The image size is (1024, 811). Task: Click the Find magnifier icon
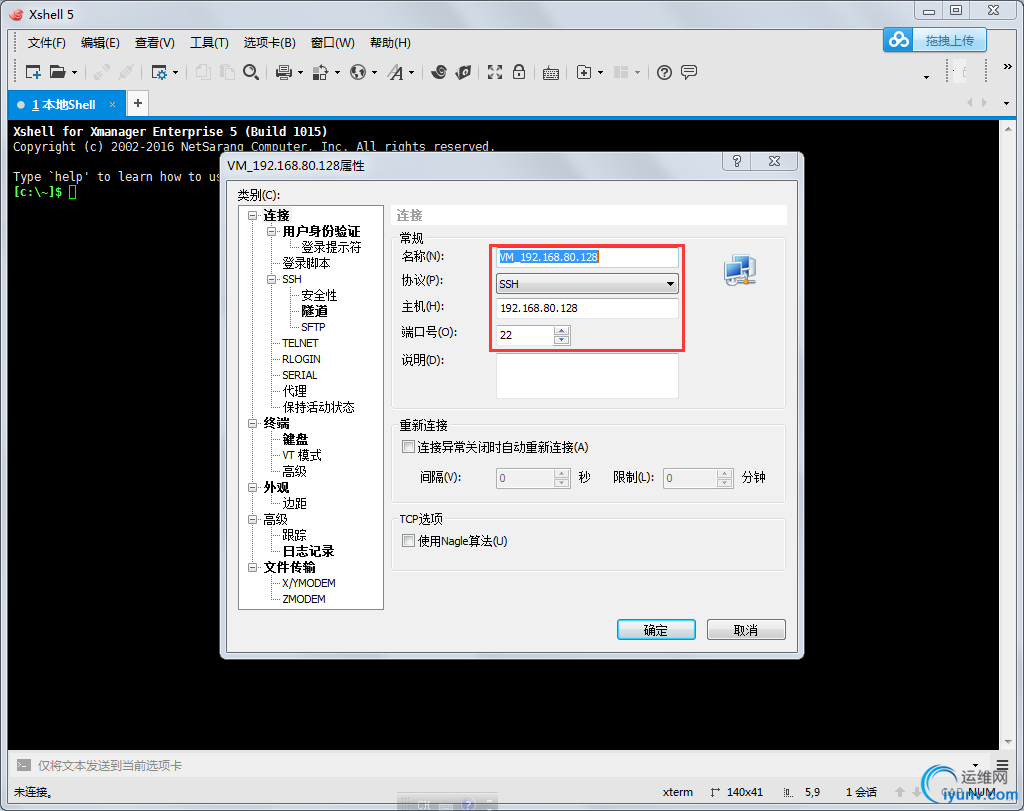[251, 72]
